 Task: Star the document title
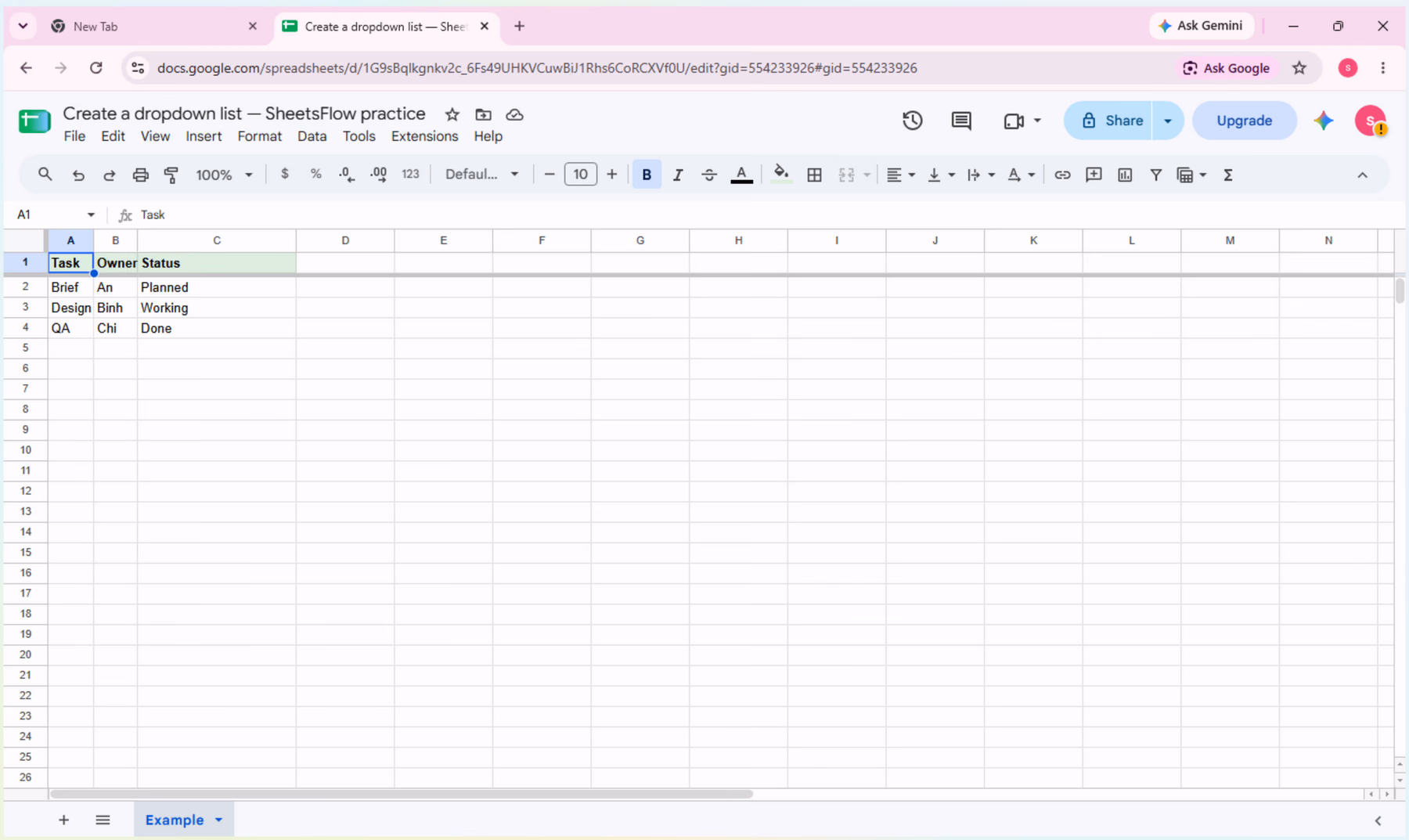(452, 114)
